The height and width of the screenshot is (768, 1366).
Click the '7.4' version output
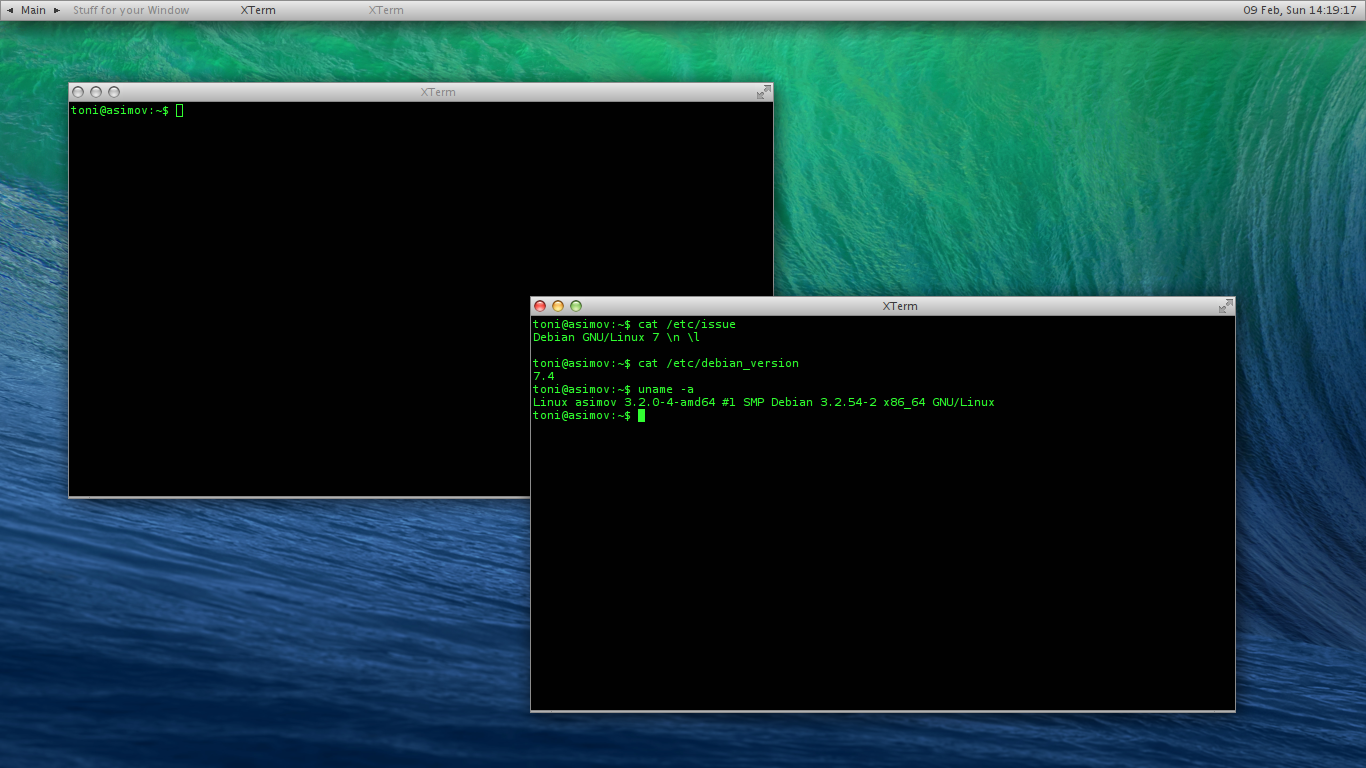click(x=544, y=376)
